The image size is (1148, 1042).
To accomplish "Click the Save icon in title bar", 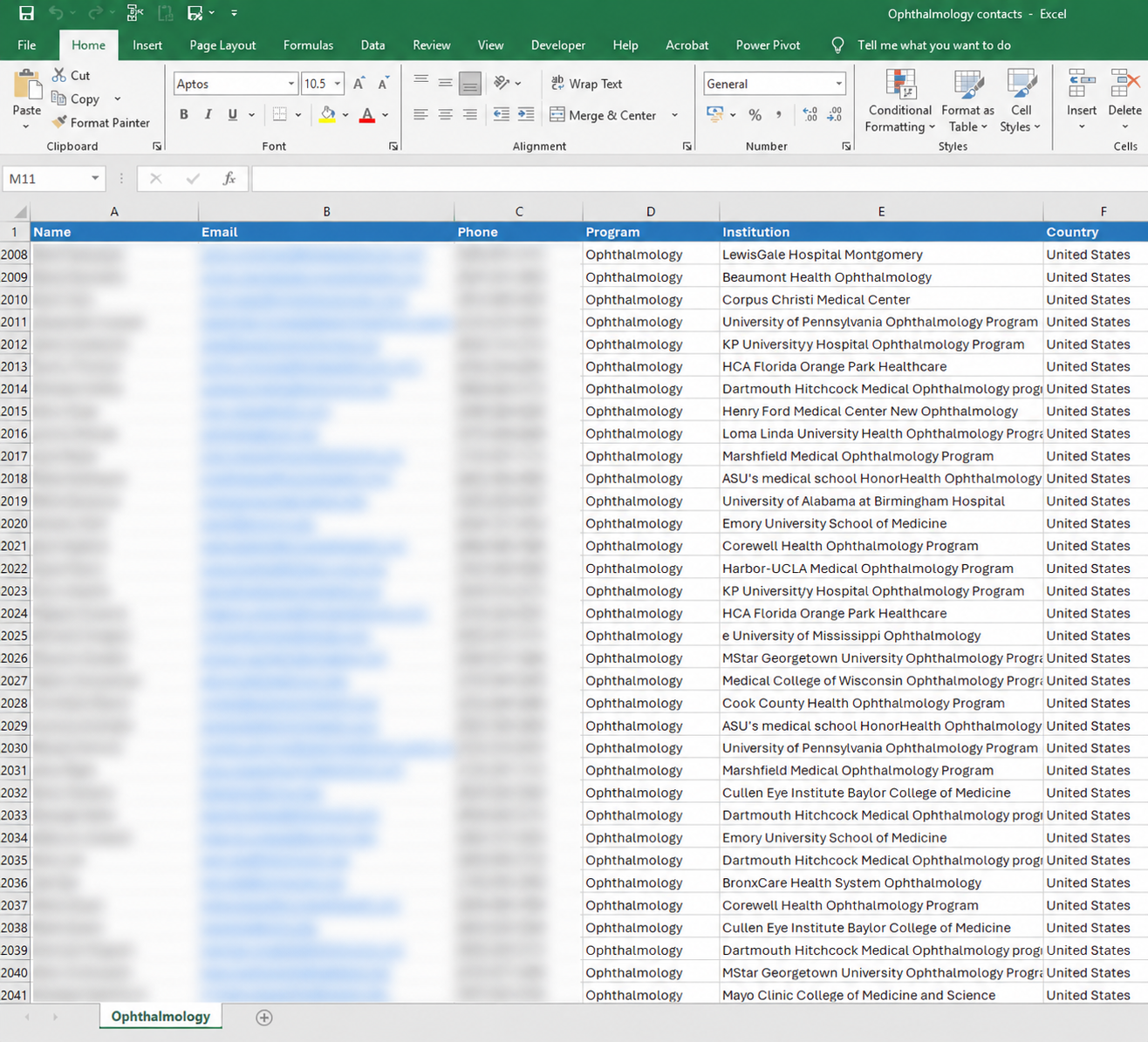I will point(26,13).
